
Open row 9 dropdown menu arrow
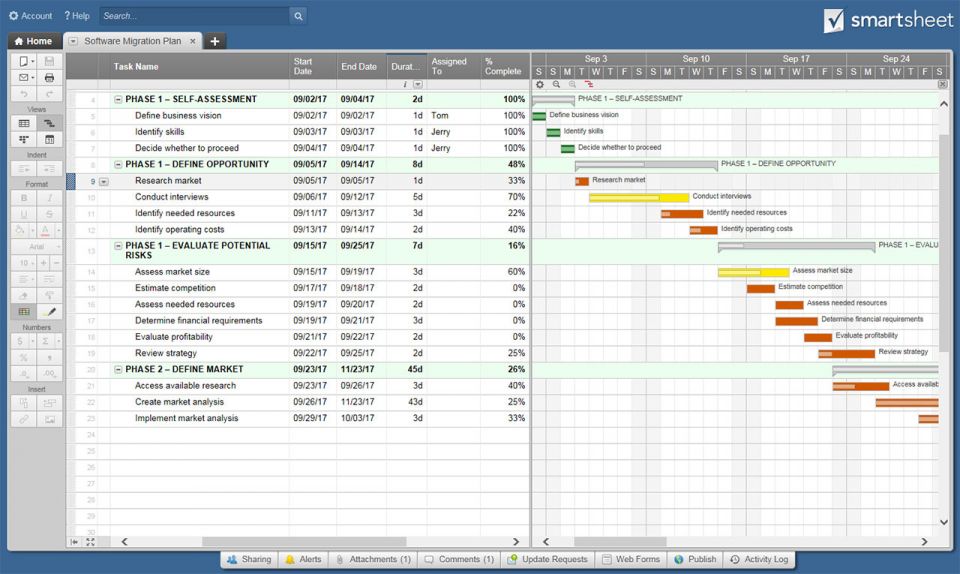coord(103,181)
